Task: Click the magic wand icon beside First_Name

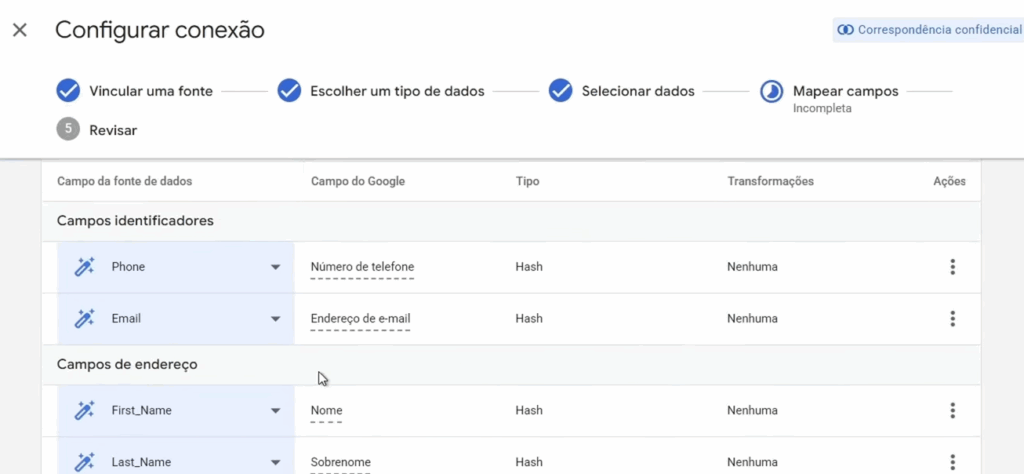Action: (85, 410)
